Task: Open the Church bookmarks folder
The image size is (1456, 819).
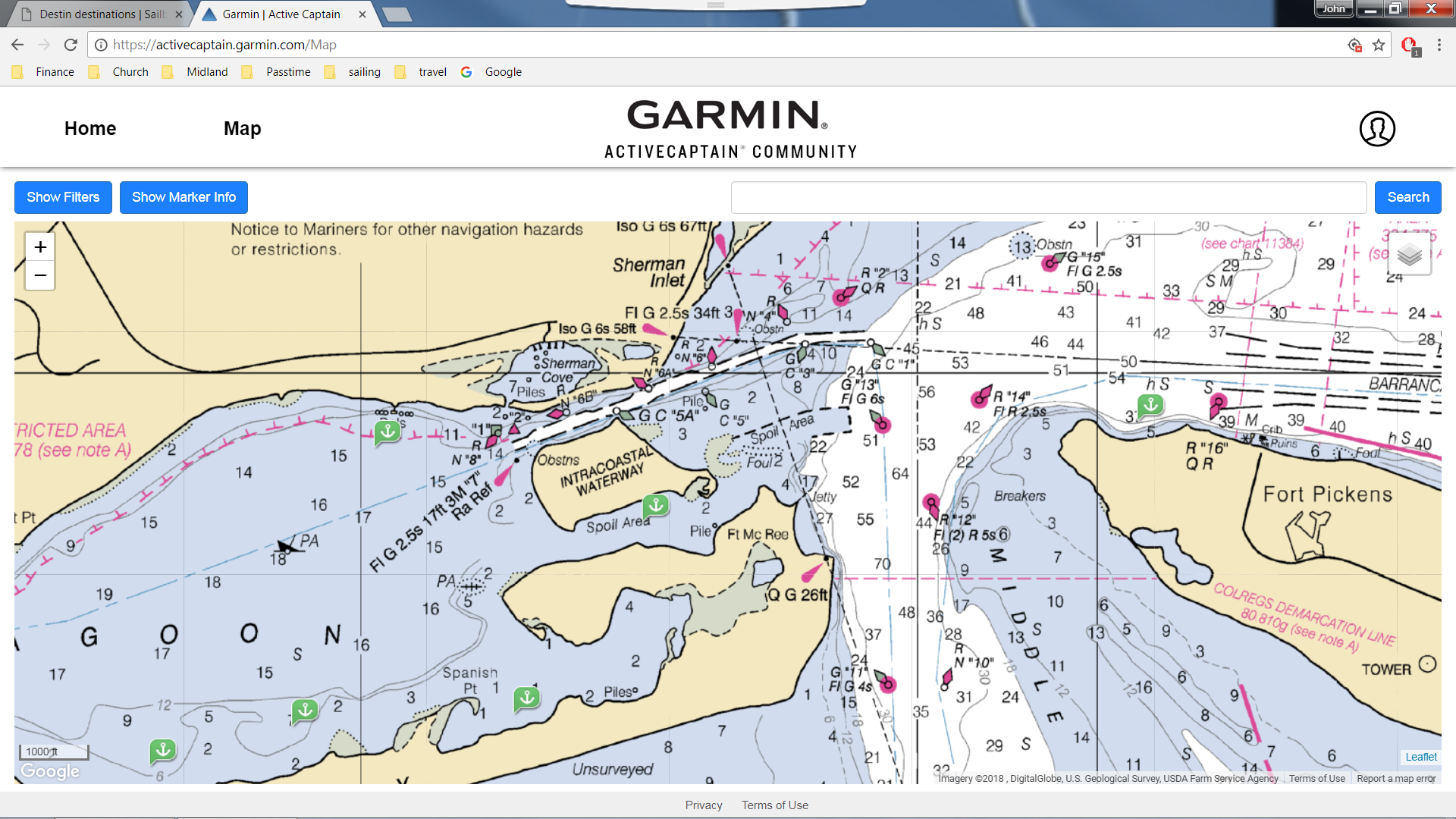Action: pyautogui.click(x=119, y=72)
